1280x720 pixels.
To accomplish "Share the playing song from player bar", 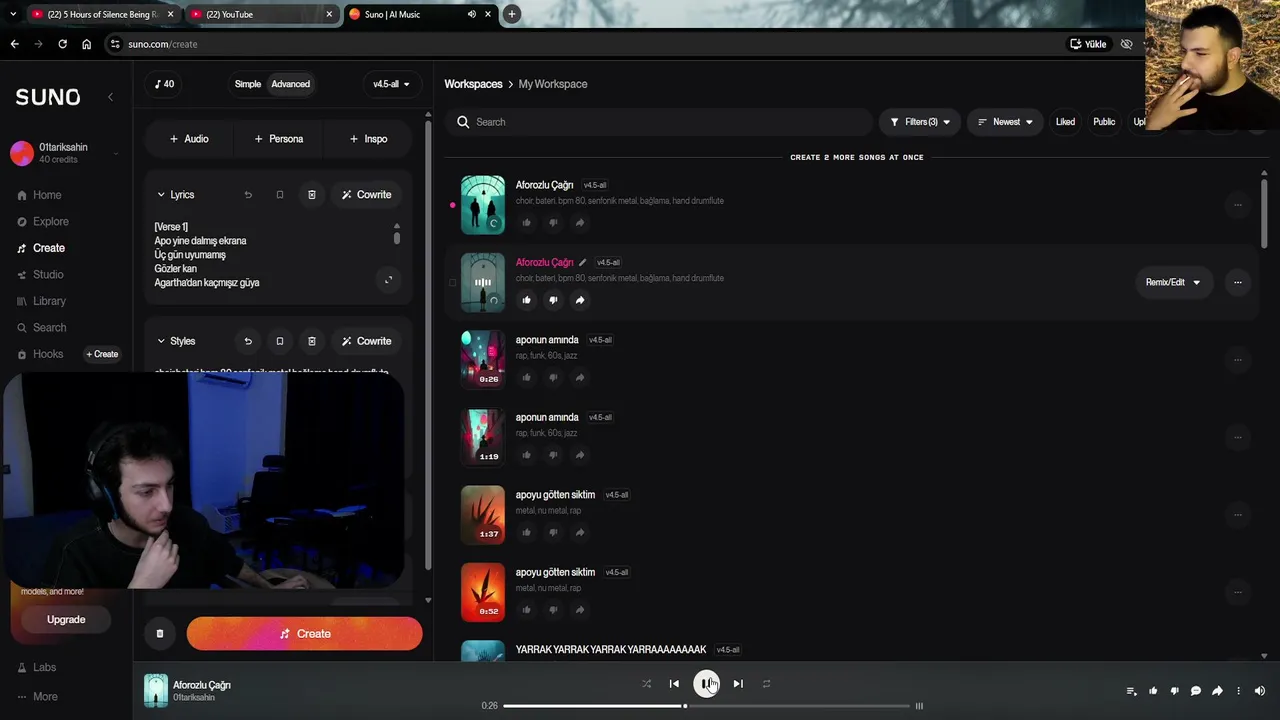I will [x=1217, y=691].
